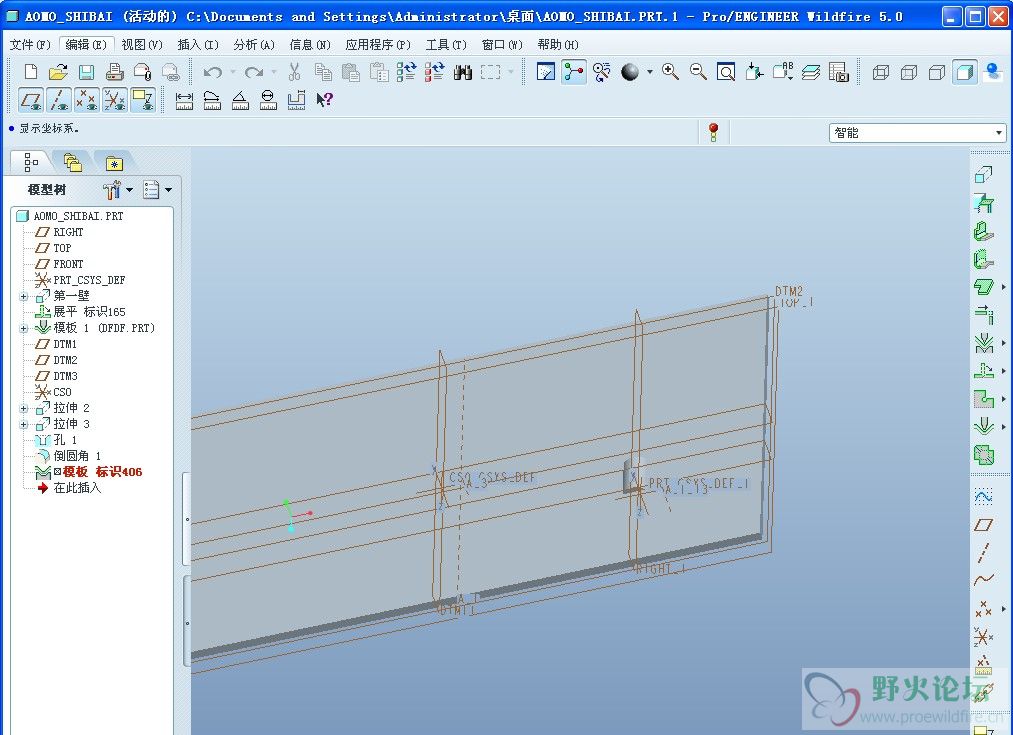1013x735 pixels.
Task: Open the 工具(T) menu
Action: [x=446, y=45]
